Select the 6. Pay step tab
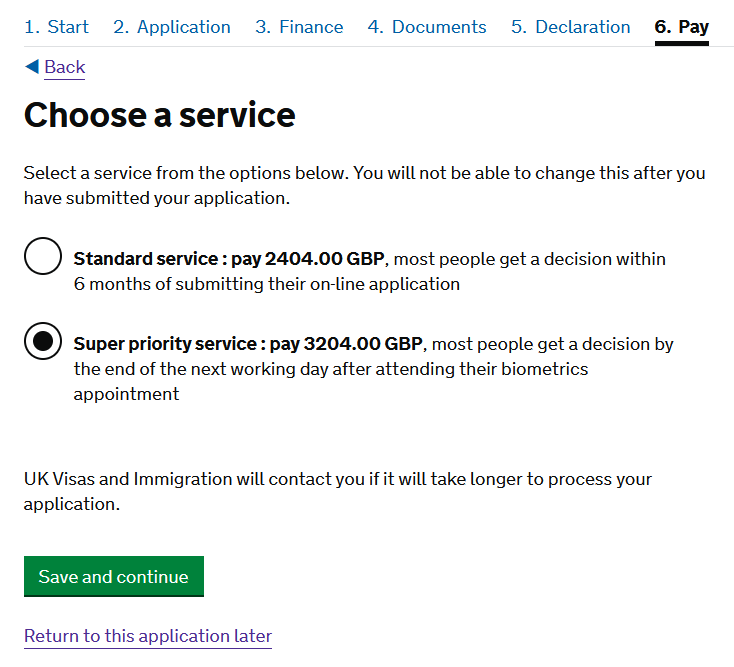The width and height of the screenshot is (734, 667). [x=682, y=28]
